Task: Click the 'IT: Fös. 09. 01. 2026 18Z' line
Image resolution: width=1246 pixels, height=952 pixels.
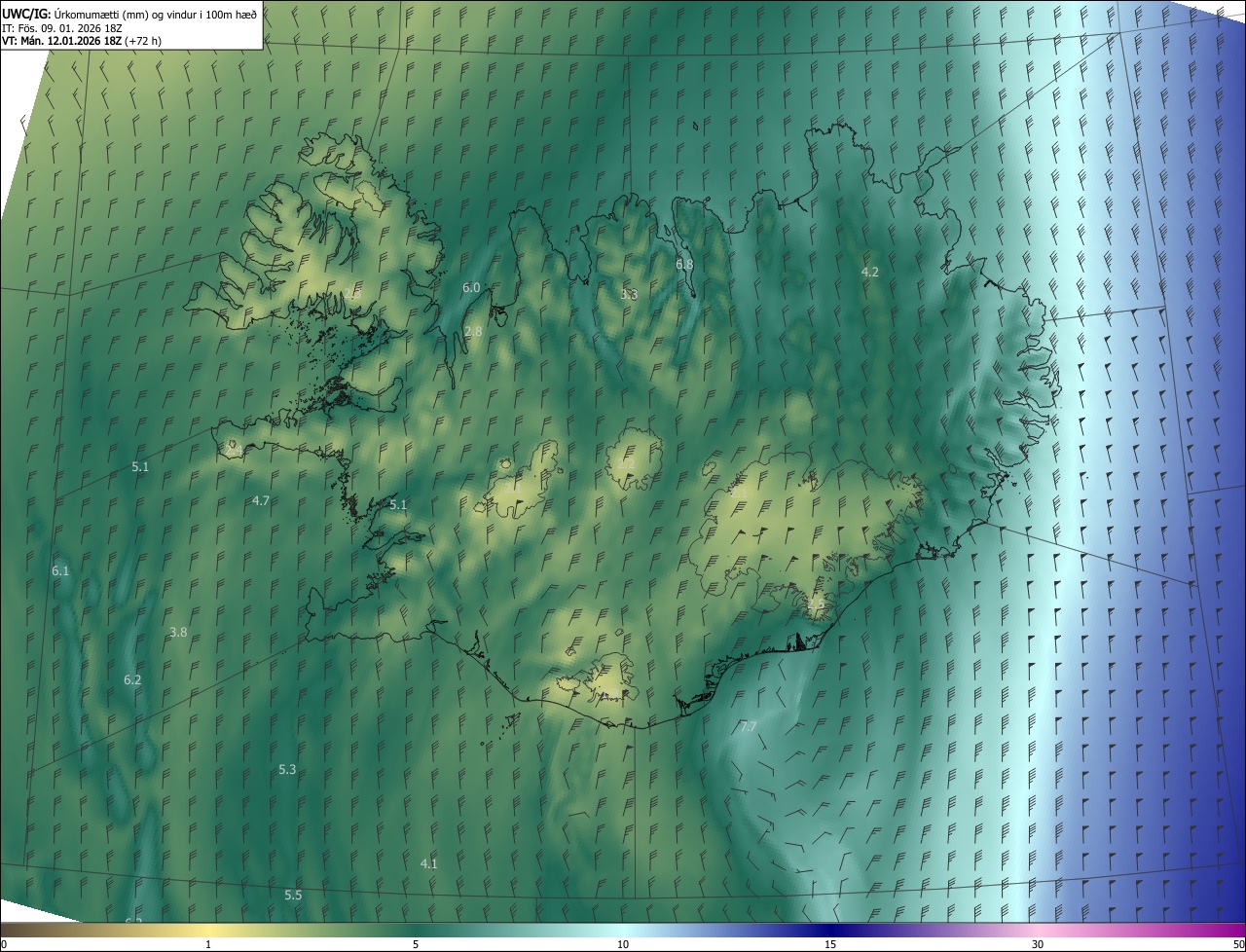Action: (x=61, y=27)
